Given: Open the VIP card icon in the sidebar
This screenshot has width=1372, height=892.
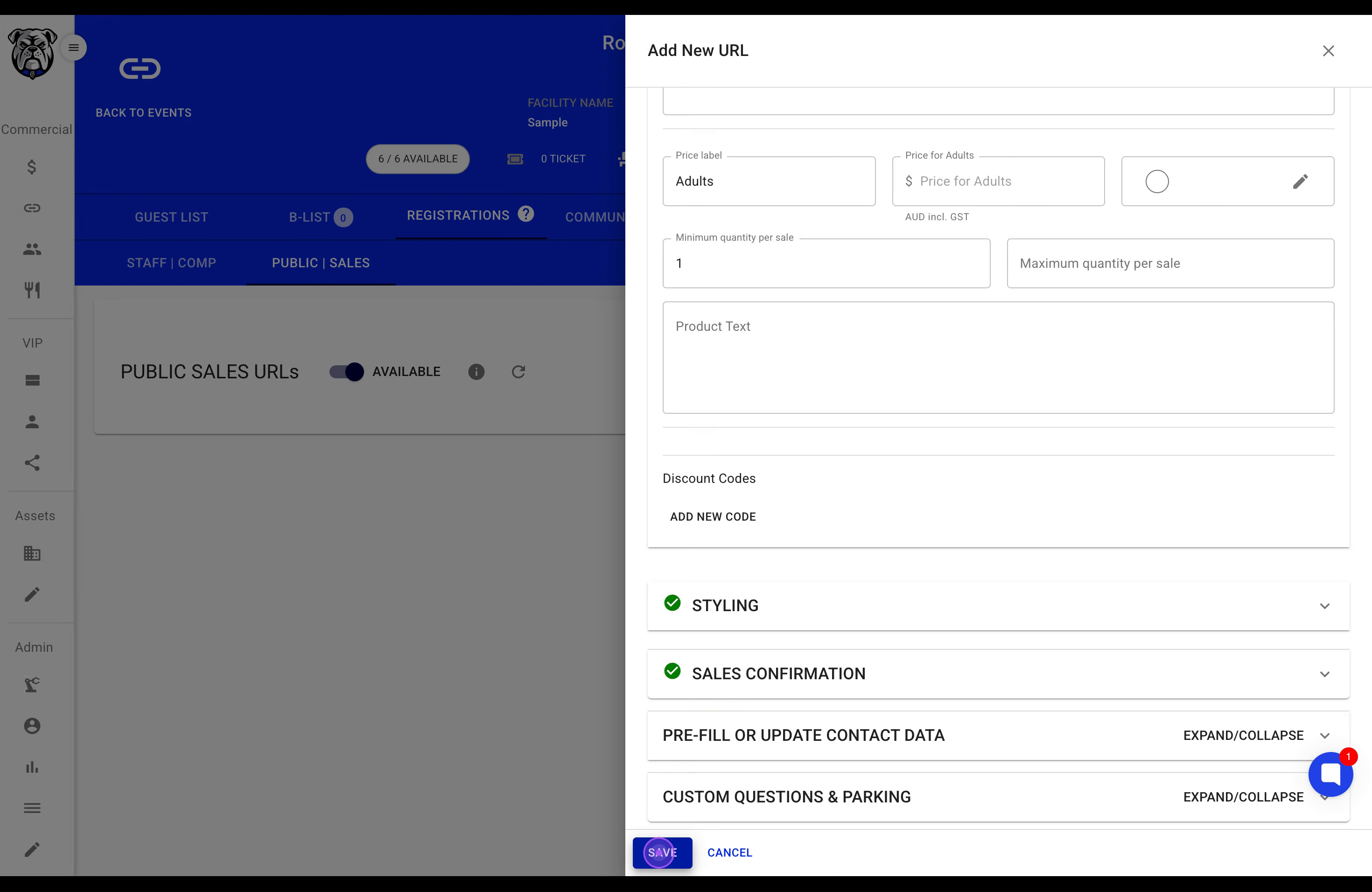Looking at the screenshot, I should coord(32,380).
